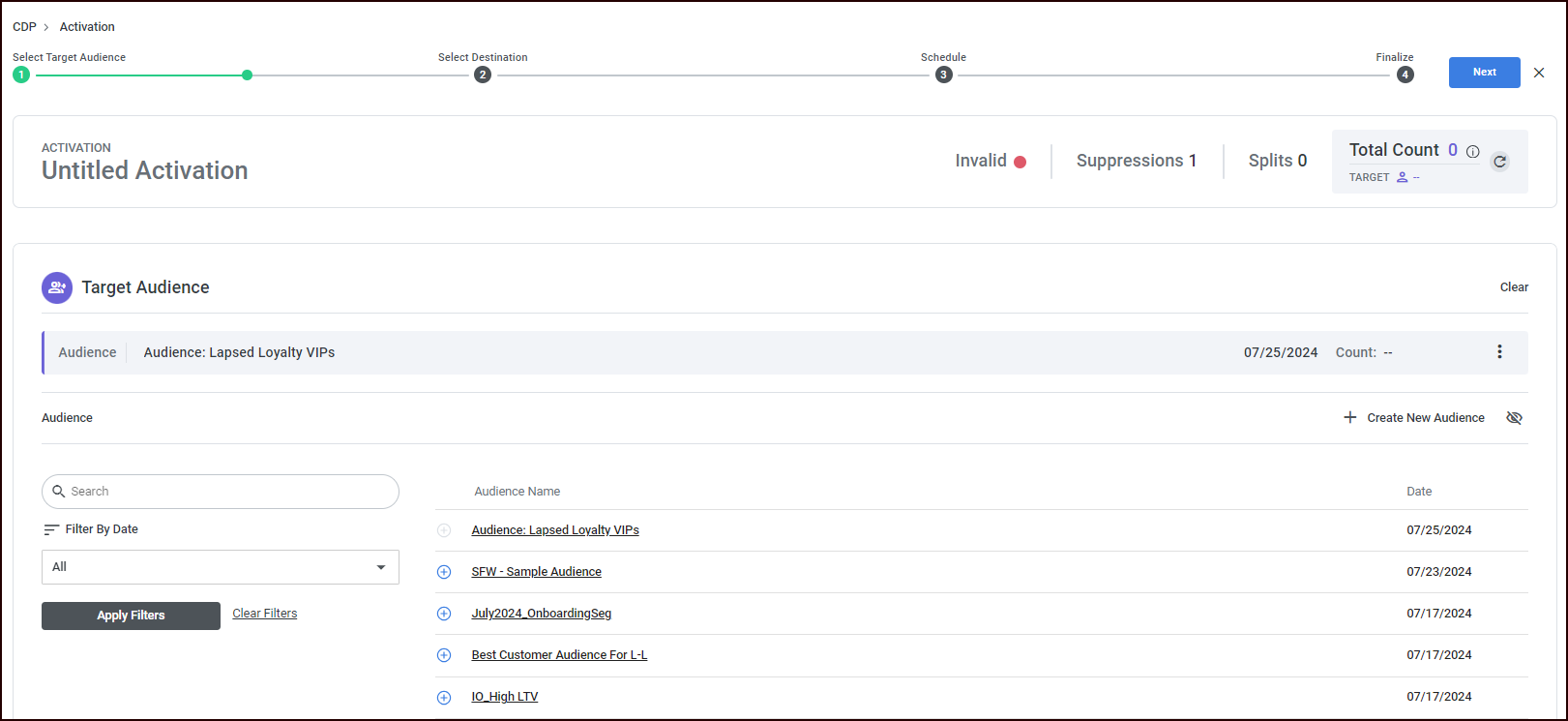Open step 4 Finalize

pos(1405,75)
